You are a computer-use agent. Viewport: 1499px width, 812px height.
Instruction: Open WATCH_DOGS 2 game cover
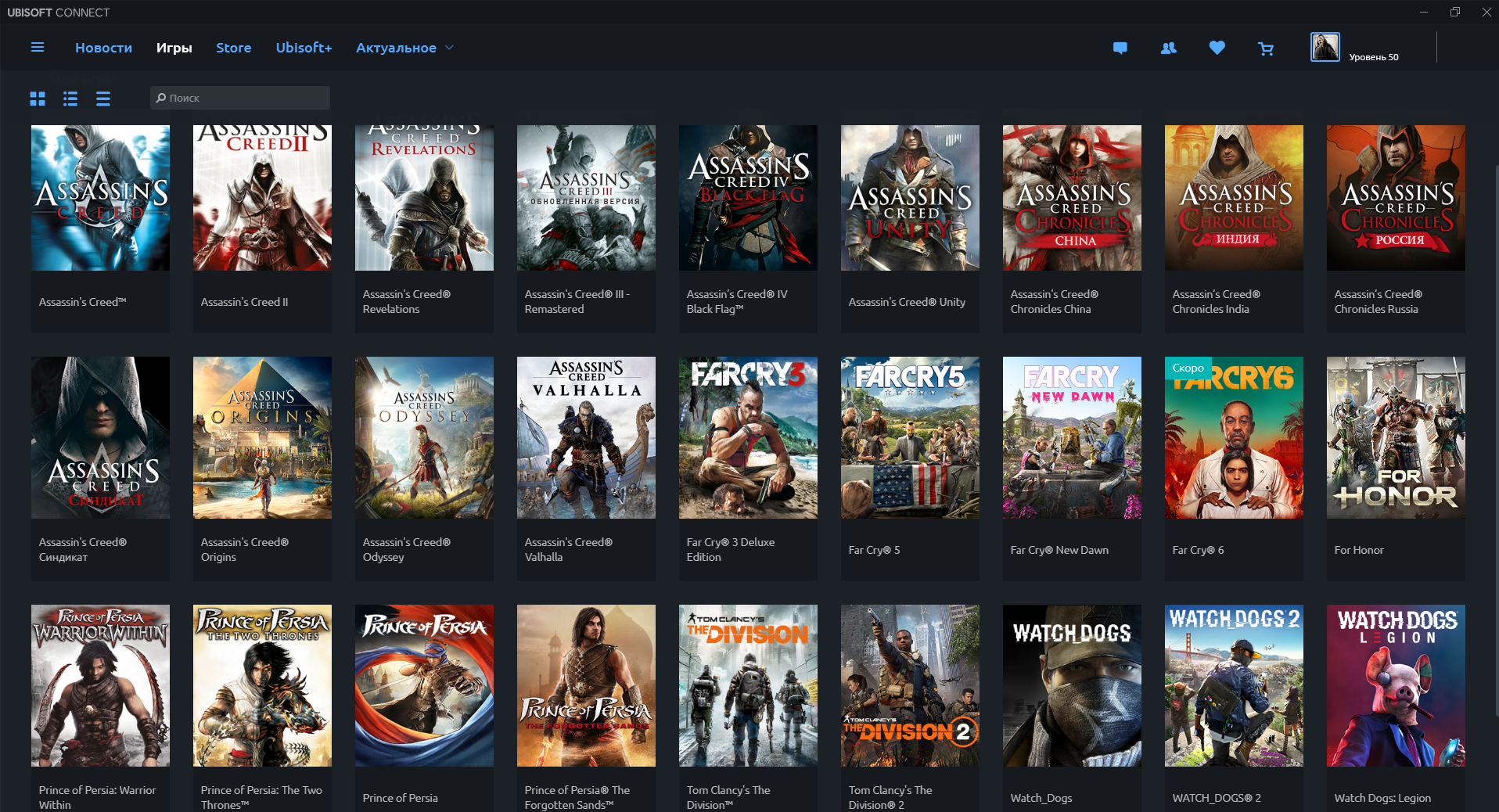click(1234, 685)
